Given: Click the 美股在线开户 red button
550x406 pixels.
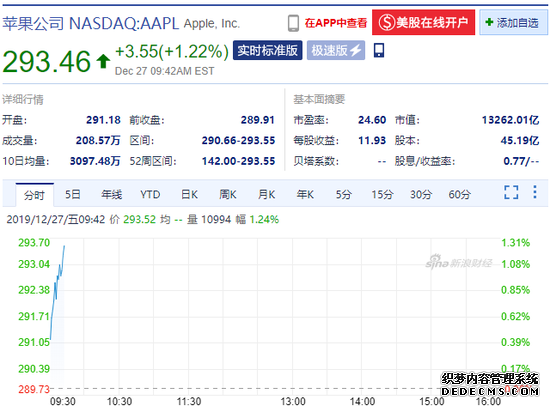Looking at the screenshot, I should [423, 22].
